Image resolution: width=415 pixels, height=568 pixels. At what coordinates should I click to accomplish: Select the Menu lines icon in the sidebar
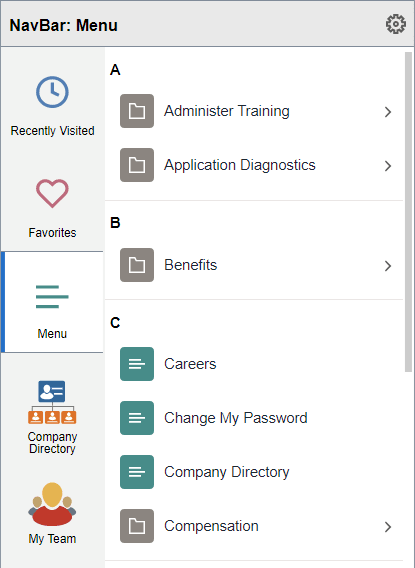pyautogui.click(x=52, y=297)
